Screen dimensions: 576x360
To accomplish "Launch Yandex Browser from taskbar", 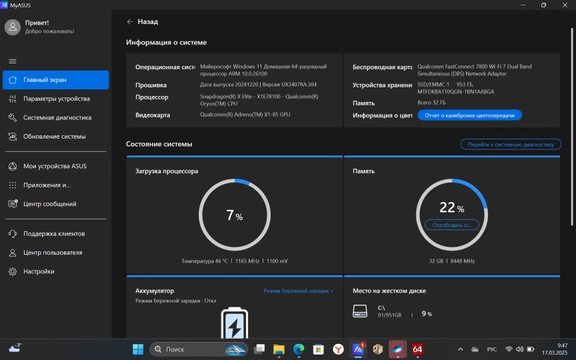I will (x=338, y=349).
